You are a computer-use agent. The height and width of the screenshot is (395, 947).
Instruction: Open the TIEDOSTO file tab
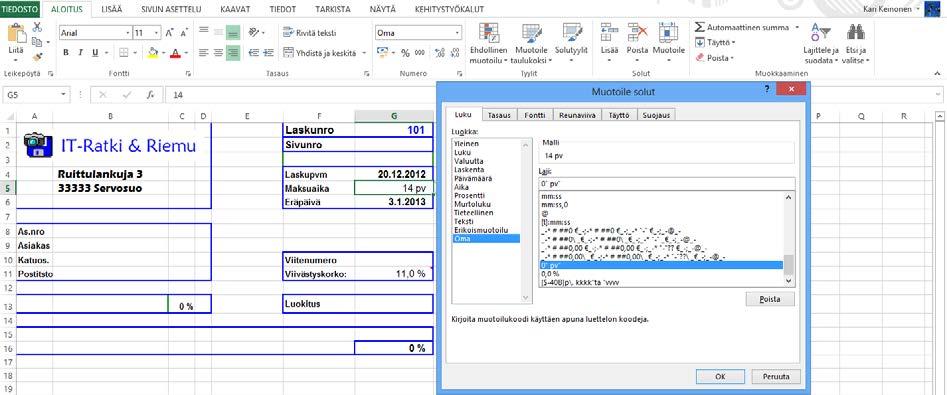(x=21, y=9)
